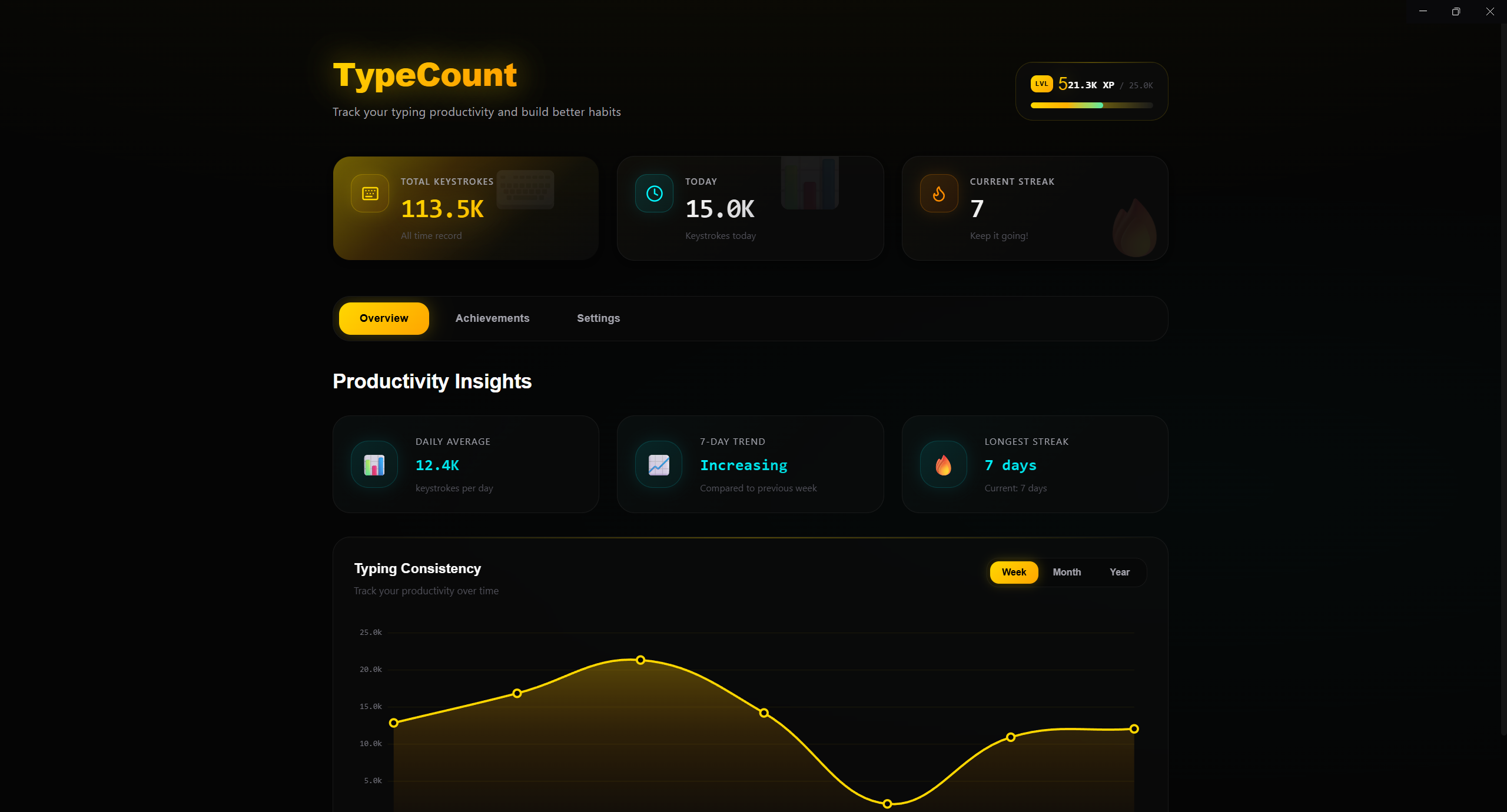
Task: Click the clock icon on Today card
Action: pyautogui.click(x=654, y=193)
